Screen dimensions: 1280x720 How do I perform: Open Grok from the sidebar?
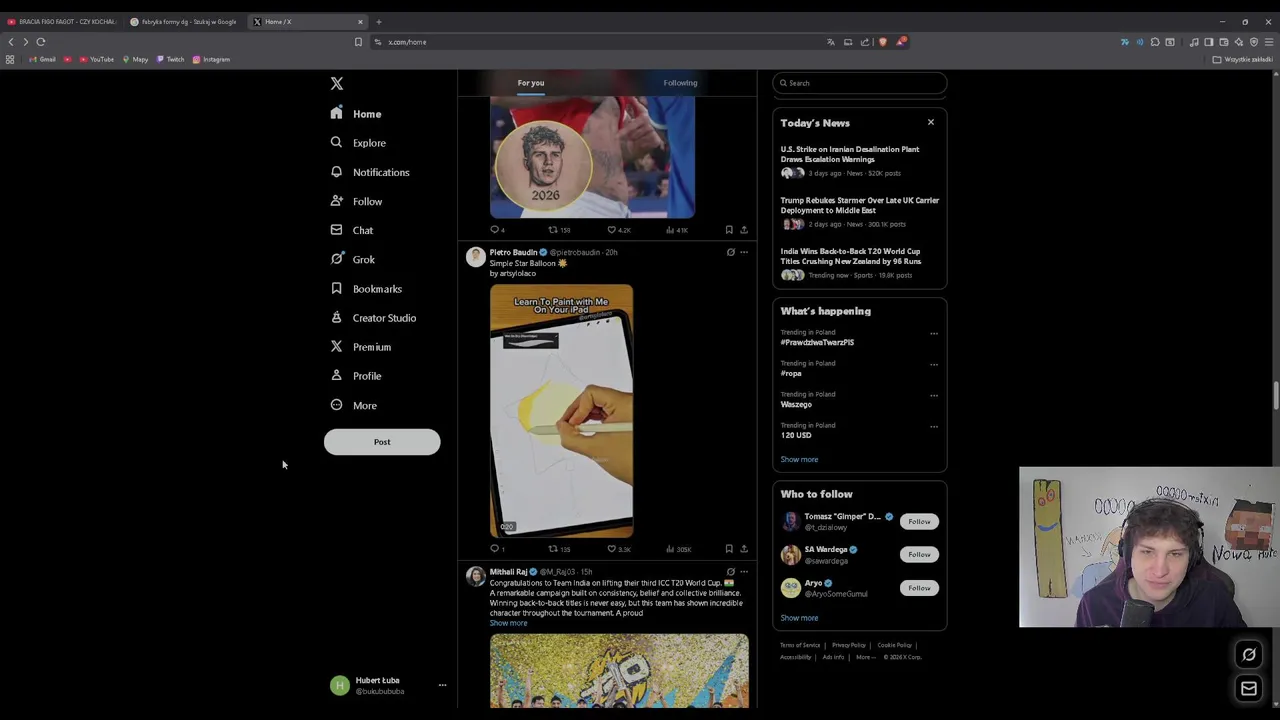[353, 259]
